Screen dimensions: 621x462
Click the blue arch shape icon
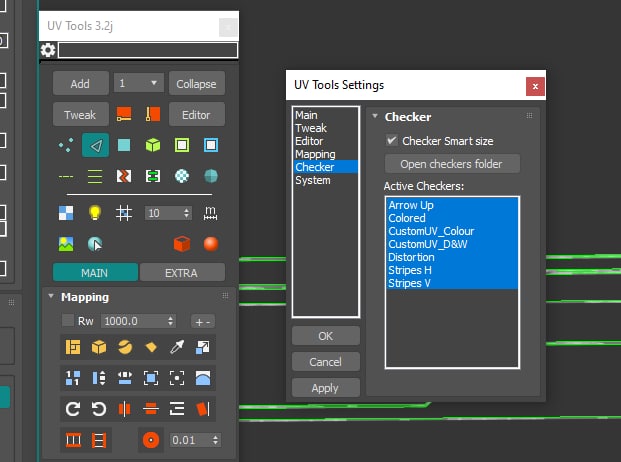tap(203, 378)
